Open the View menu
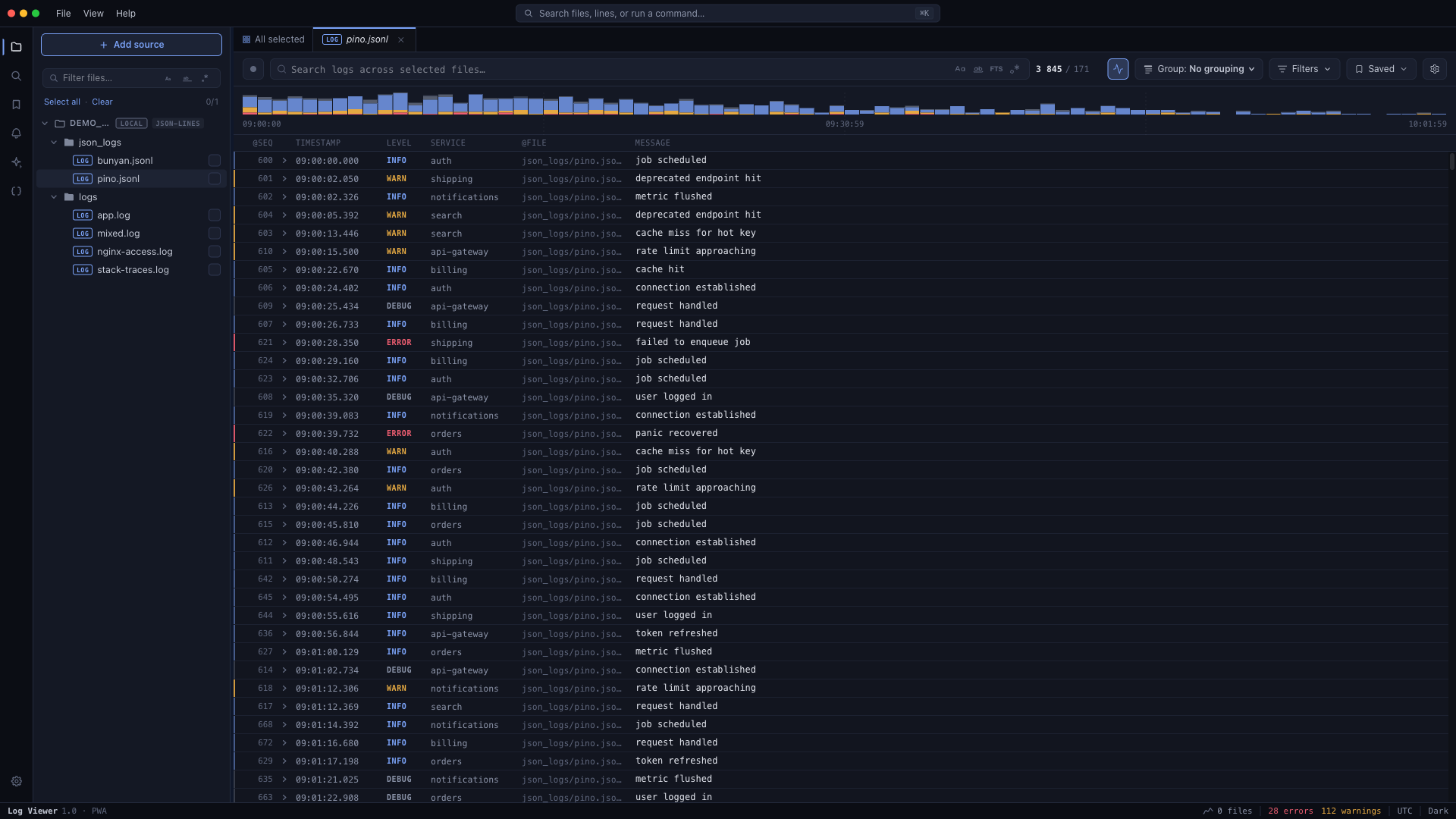This screenshot has height=819, width=1456. point(93,14)
